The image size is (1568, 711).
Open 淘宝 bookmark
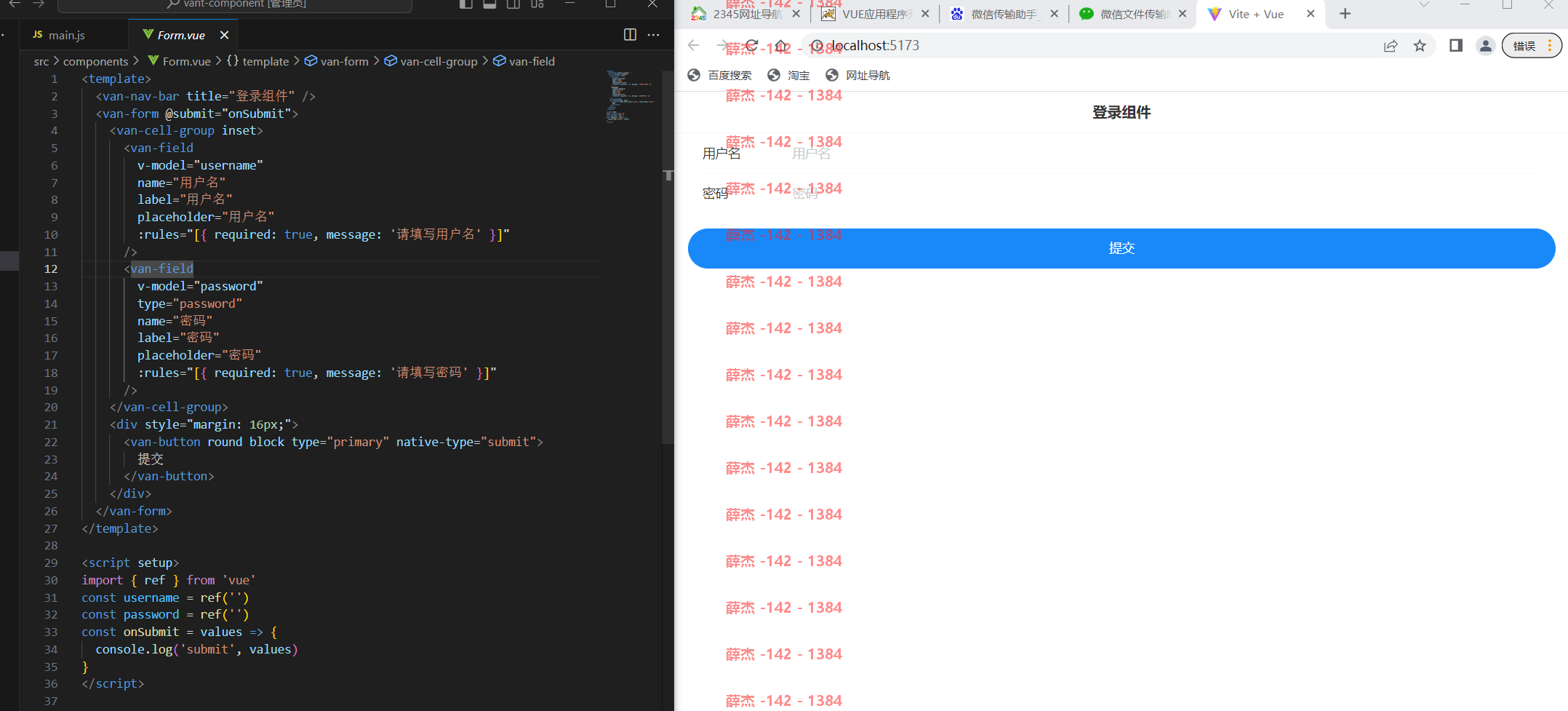pos(789,75)
